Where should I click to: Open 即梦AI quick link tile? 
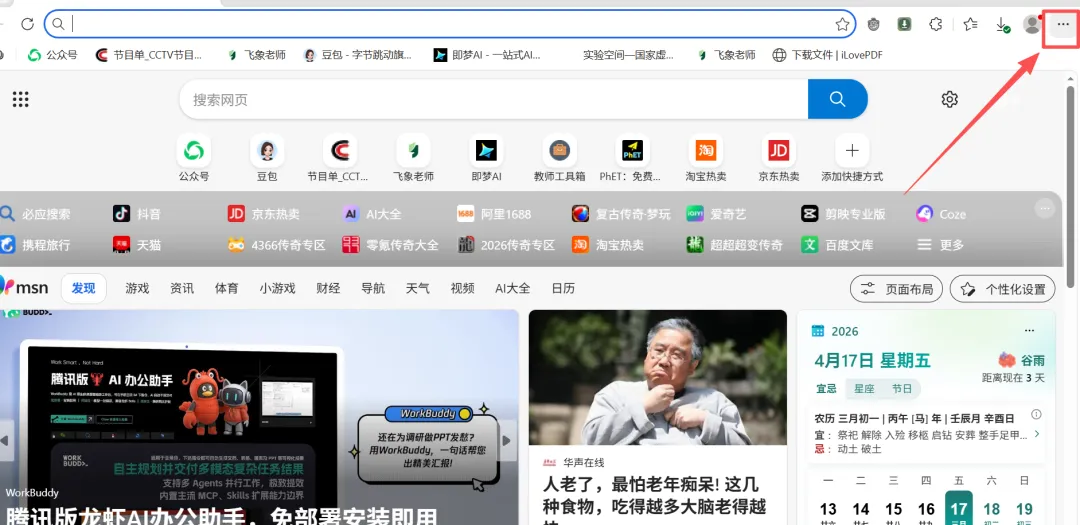[x=486, y=158]
